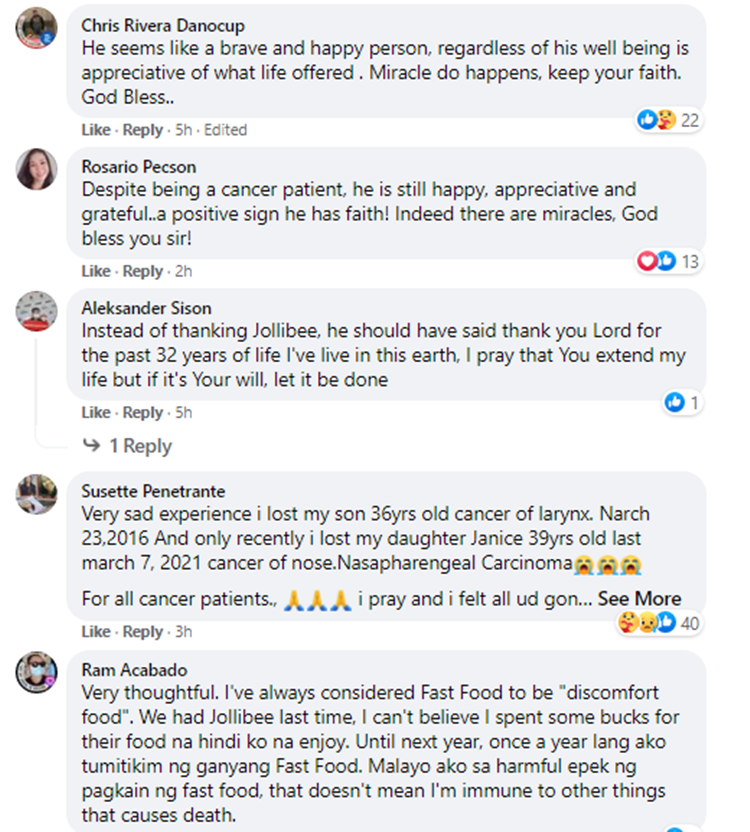View the 40 reactions on Susette Penetrante's comment
Image resolution: width=750 pixels, height=832 pixels.
pos(660,623)
